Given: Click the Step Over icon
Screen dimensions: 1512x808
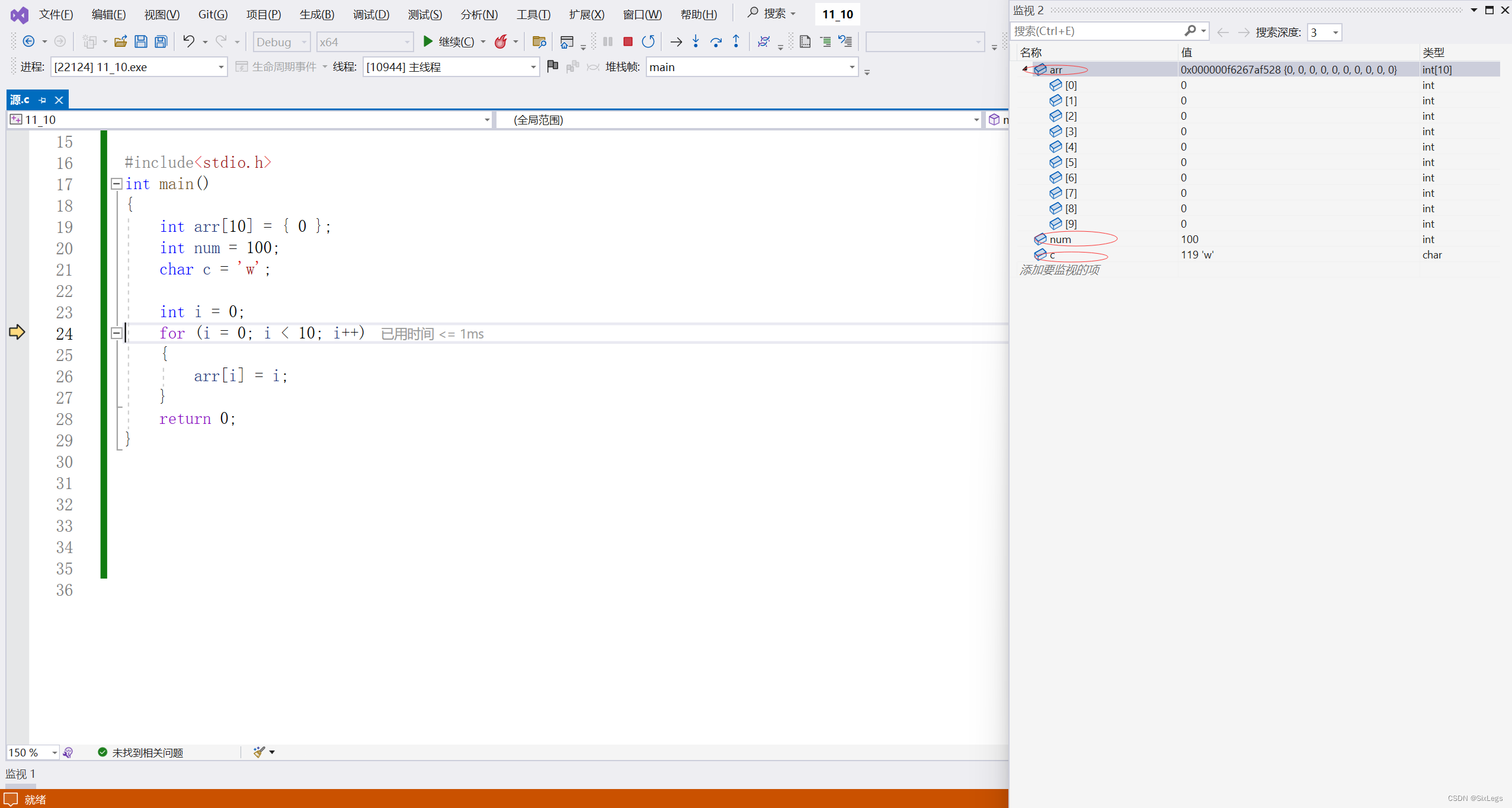Looking at the screenshot, I should pos(716,41).
